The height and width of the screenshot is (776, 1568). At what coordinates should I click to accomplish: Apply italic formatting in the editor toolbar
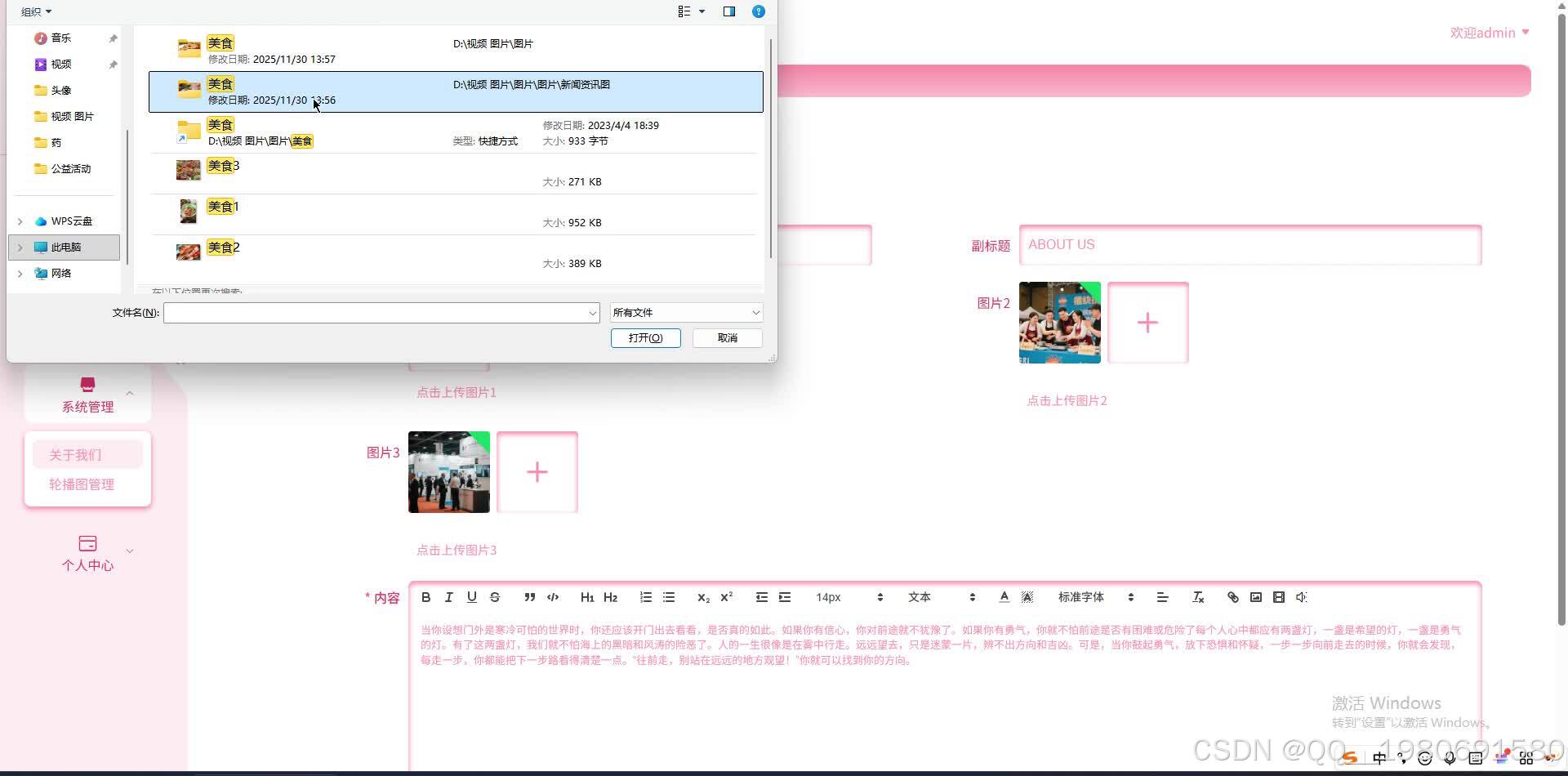click(x=448, y=597)
